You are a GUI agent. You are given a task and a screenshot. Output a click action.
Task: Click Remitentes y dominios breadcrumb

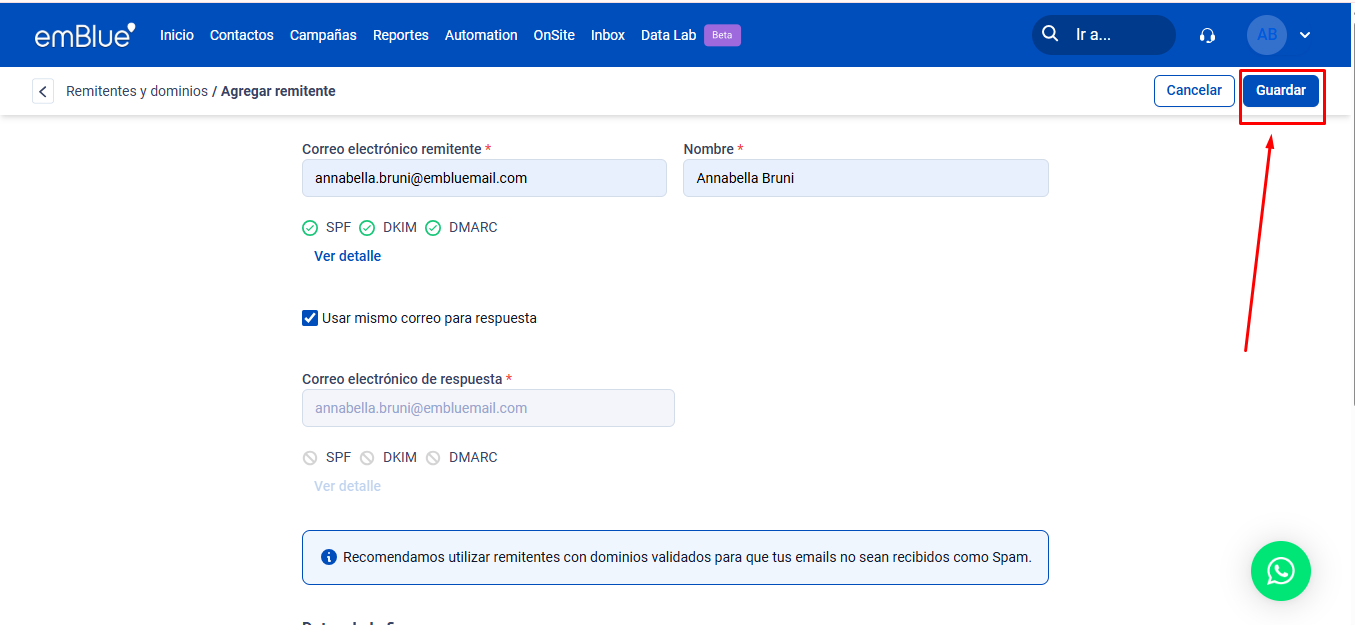137,91
